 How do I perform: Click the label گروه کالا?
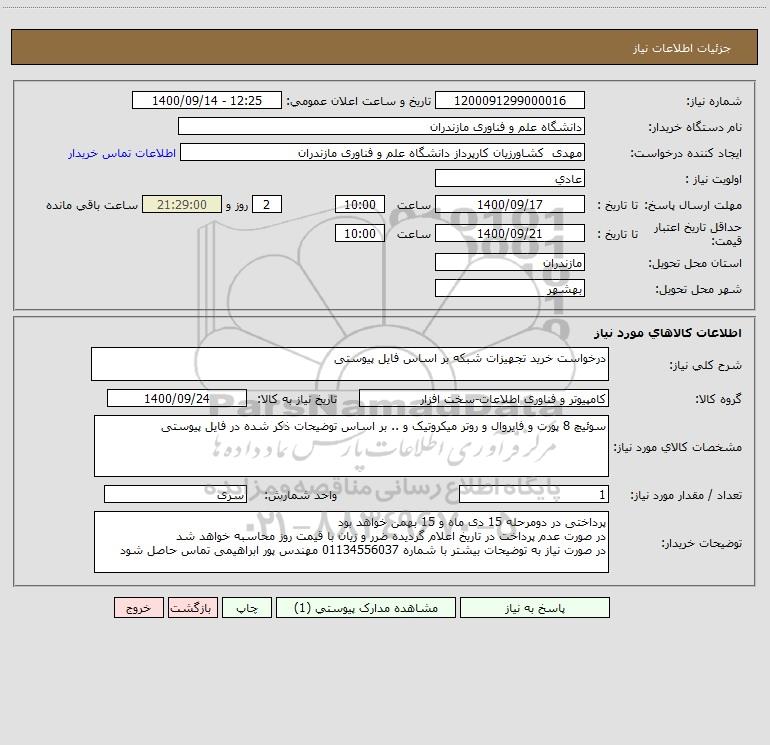[718, 399]
